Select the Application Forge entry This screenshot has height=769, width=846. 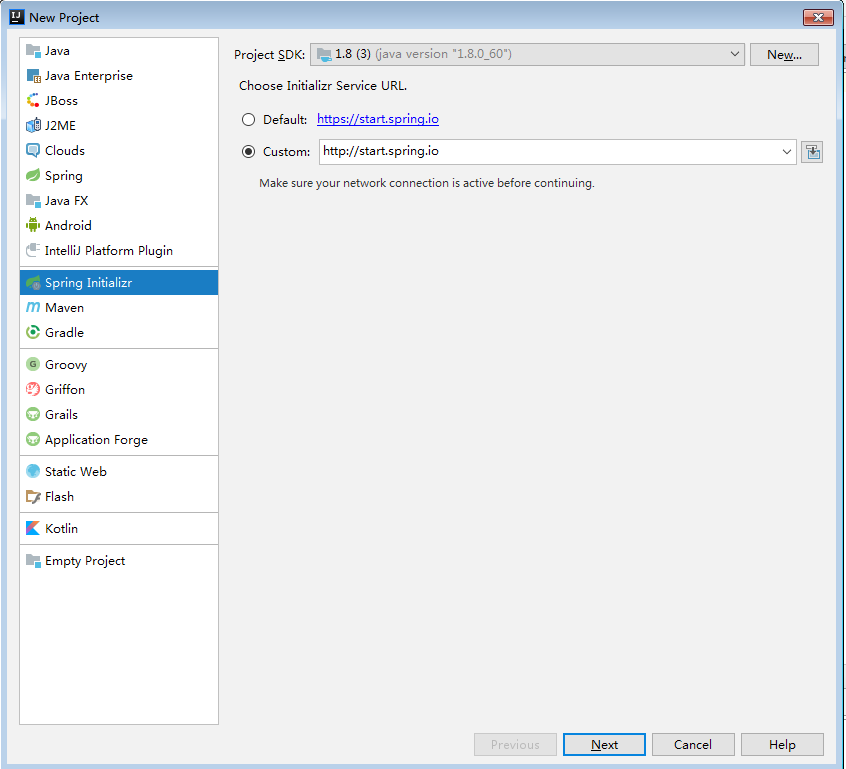coord(119,439)
